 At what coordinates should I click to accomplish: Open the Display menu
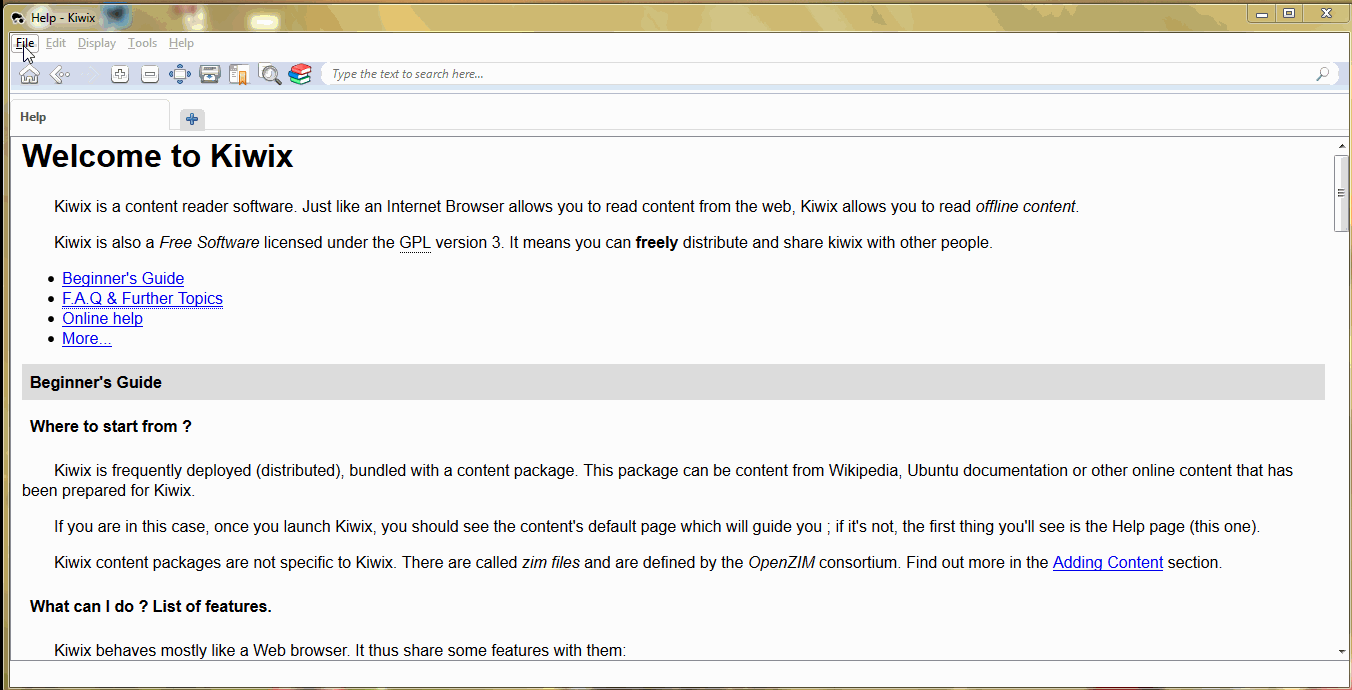click(x=96, y=43)
